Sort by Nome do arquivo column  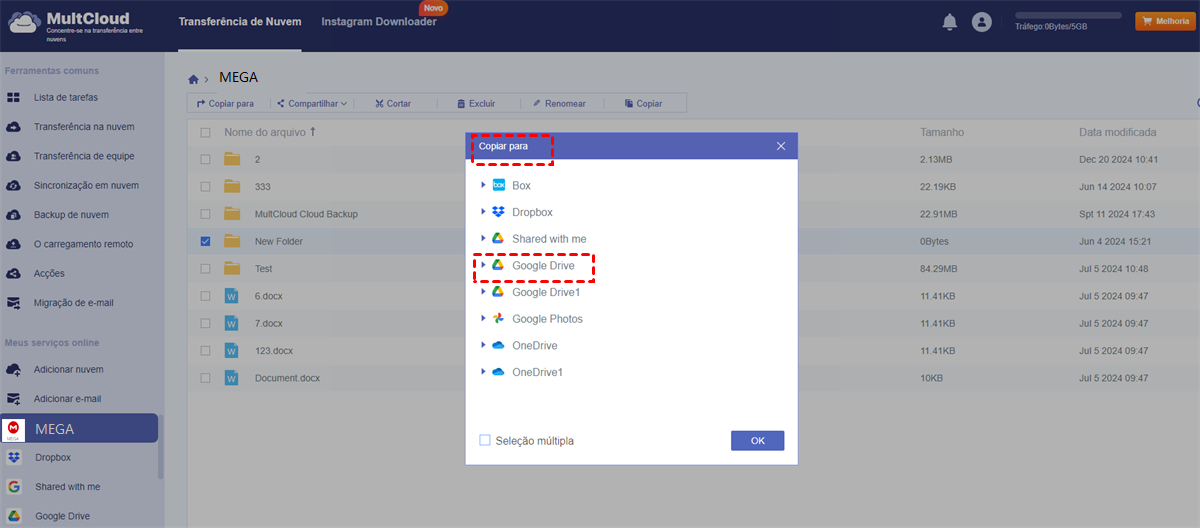pyautogui.click(x=270, y=132)
